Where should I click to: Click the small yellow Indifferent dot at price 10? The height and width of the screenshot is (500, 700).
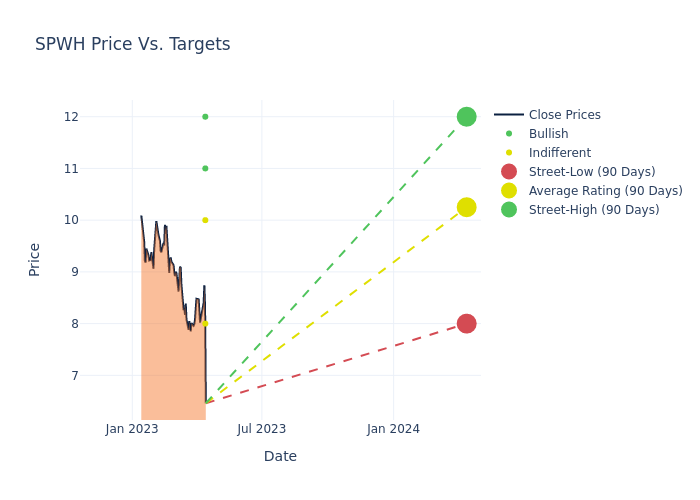[x=205, y=220]
